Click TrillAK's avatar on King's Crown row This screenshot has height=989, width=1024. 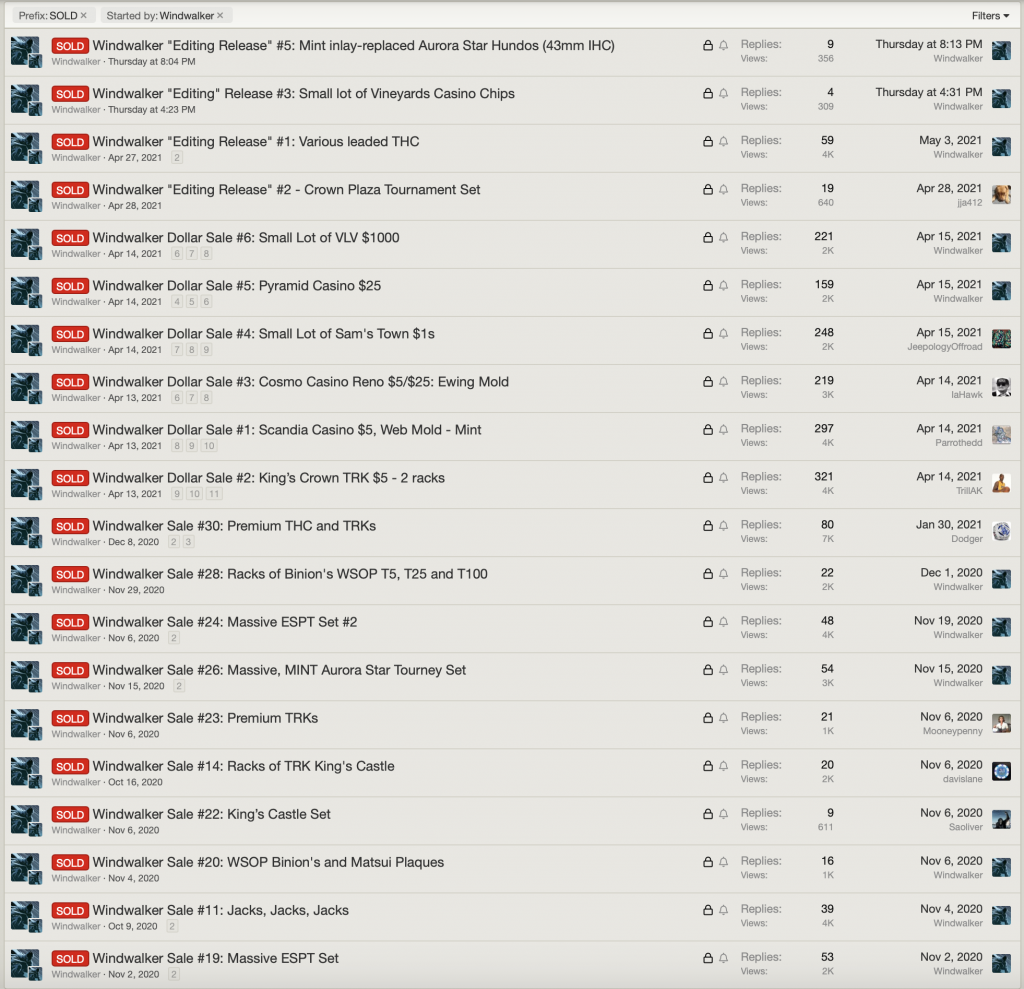click(x=1001, y=482)
